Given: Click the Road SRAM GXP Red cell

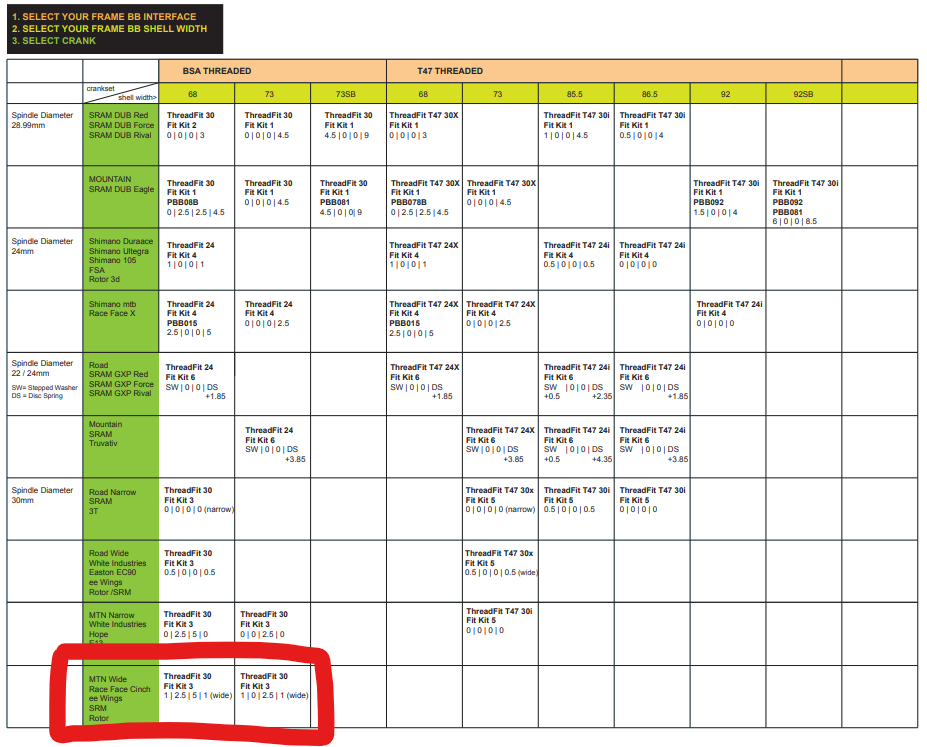Looking at the screenshot, I should point(121,384).
